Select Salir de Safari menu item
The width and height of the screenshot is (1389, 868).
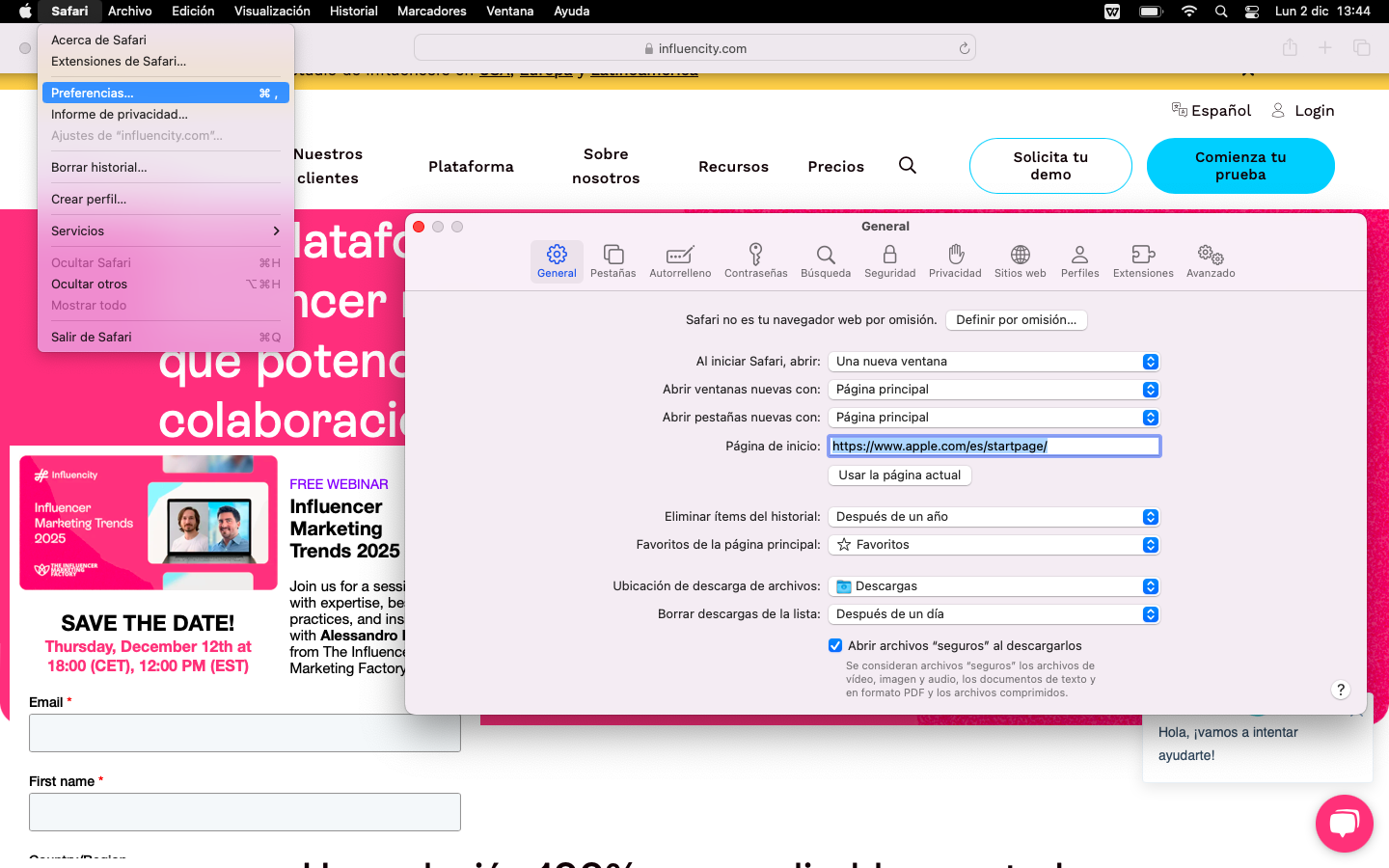click(166, 337)
